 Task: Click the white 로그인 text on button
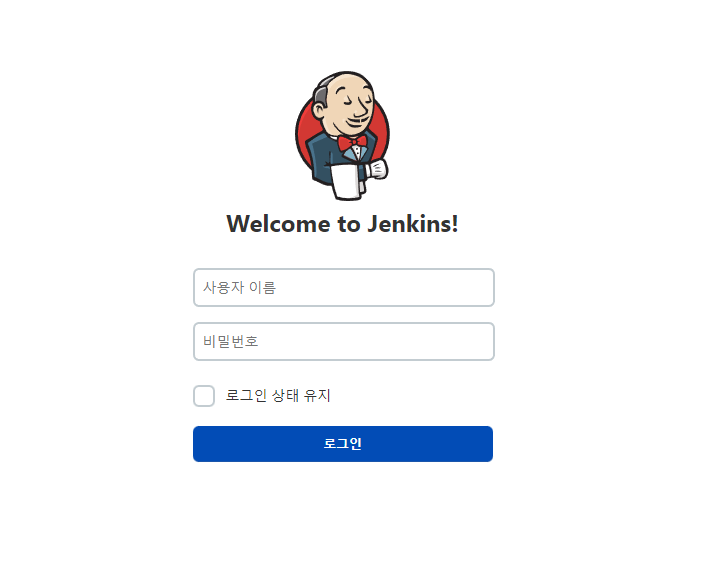pos(343,444)
